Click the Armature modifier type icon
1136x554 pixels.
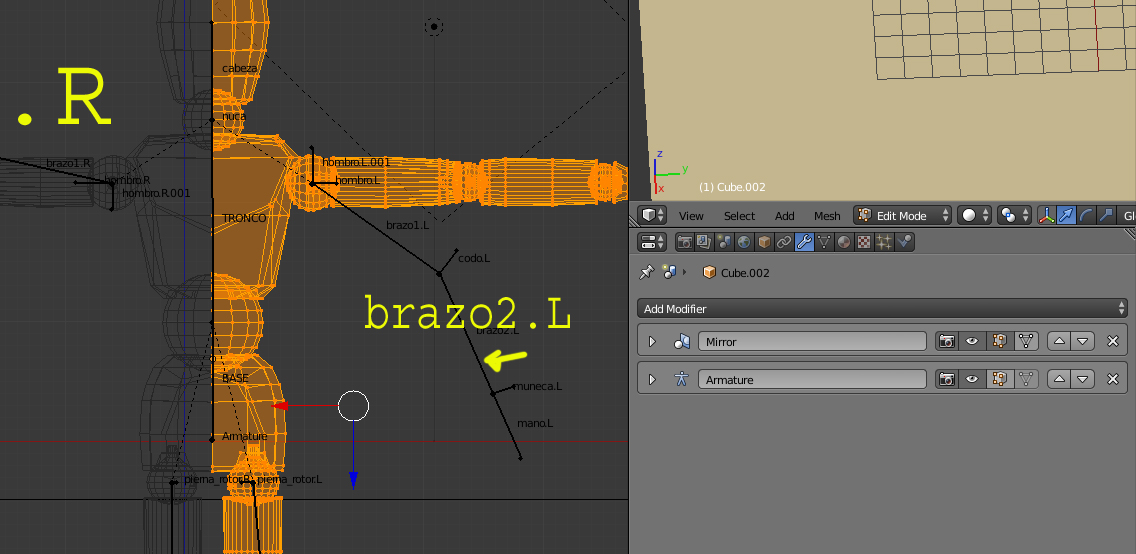[x=682, y=379]
